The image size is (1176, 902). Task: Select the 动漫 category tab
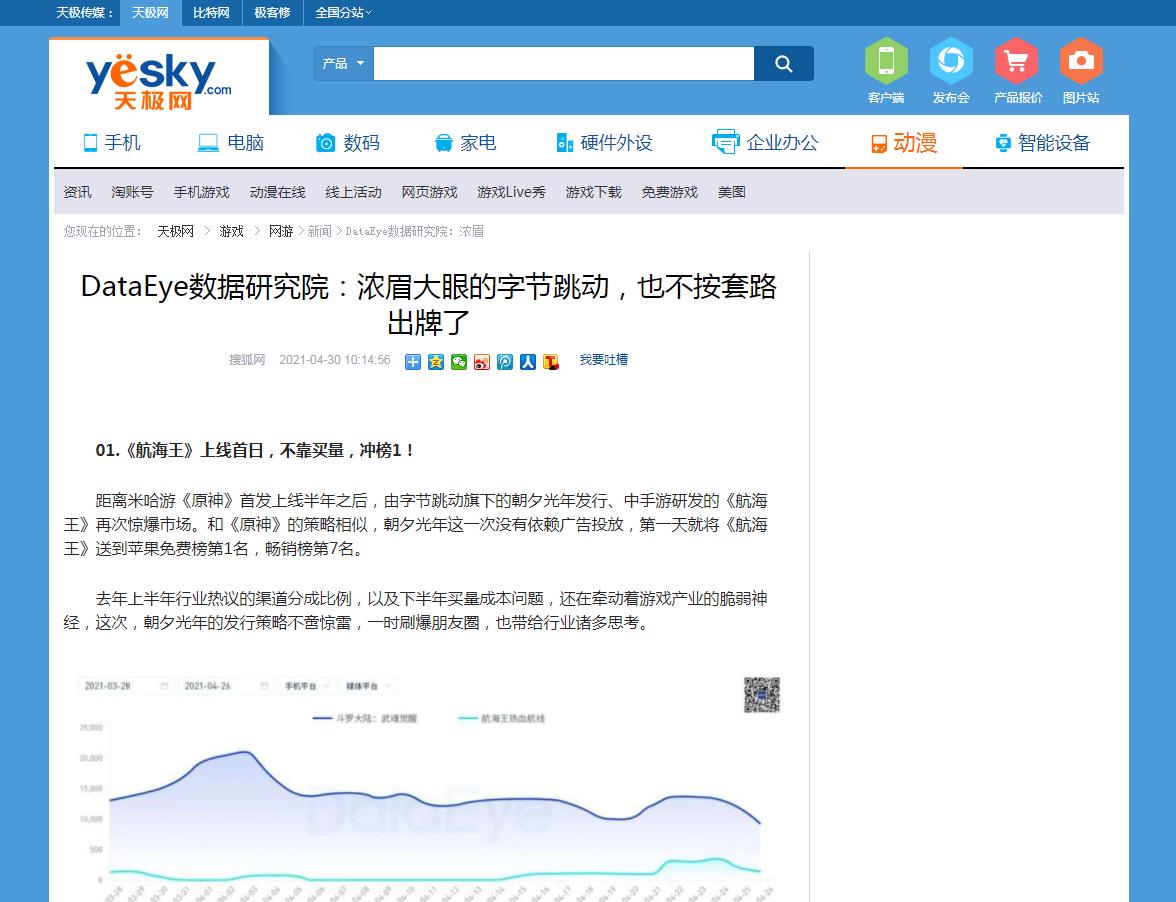tap(904, 142)
